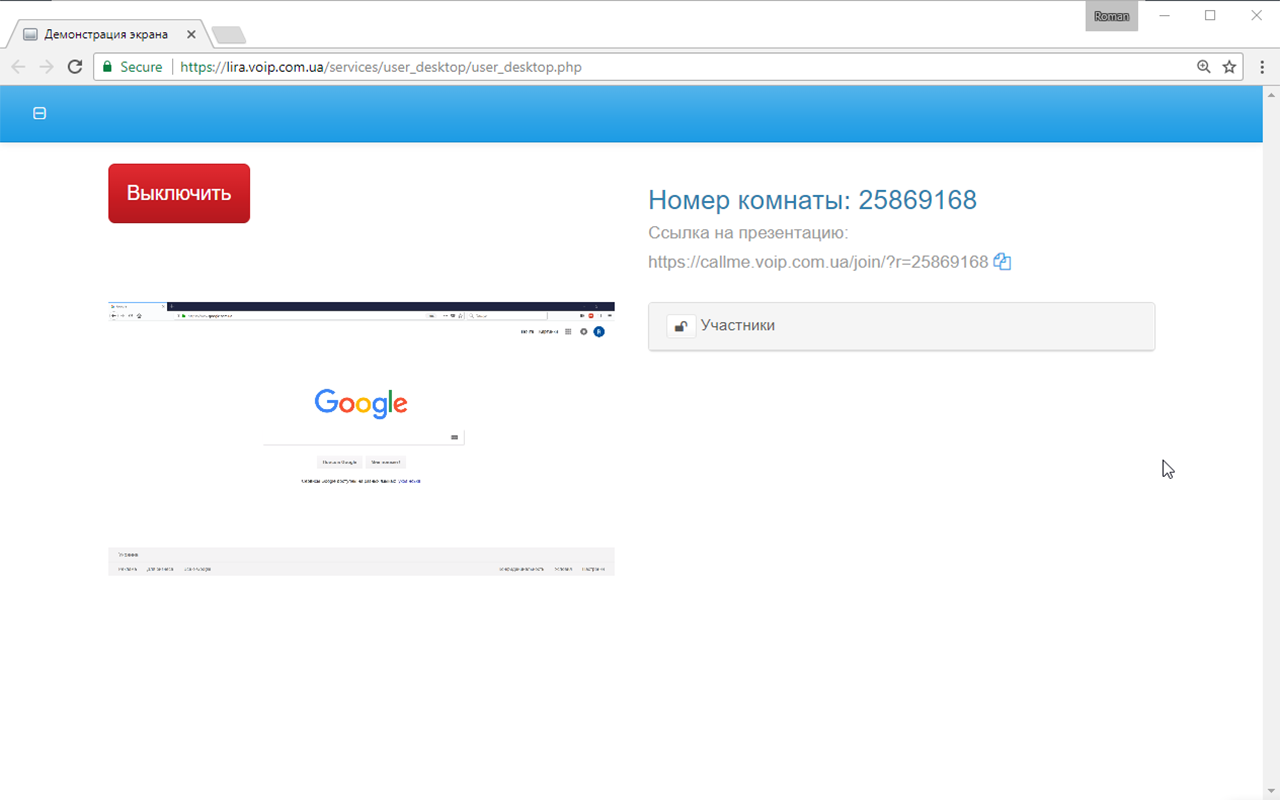
Task: Open a new browser tab
Action: (x=228, y=33)
